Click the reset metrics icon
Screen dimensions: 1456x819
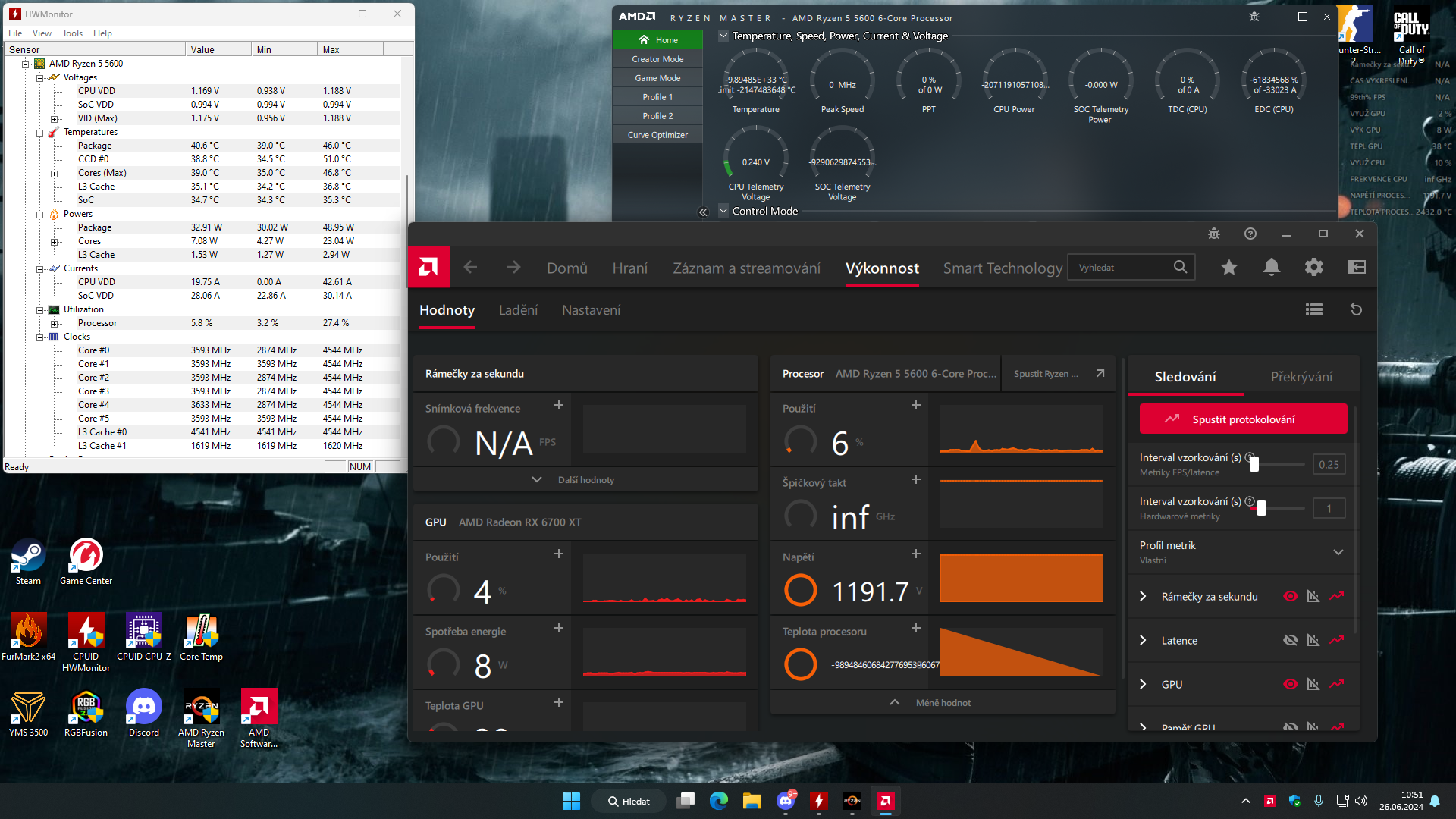tap(1357, 309)
